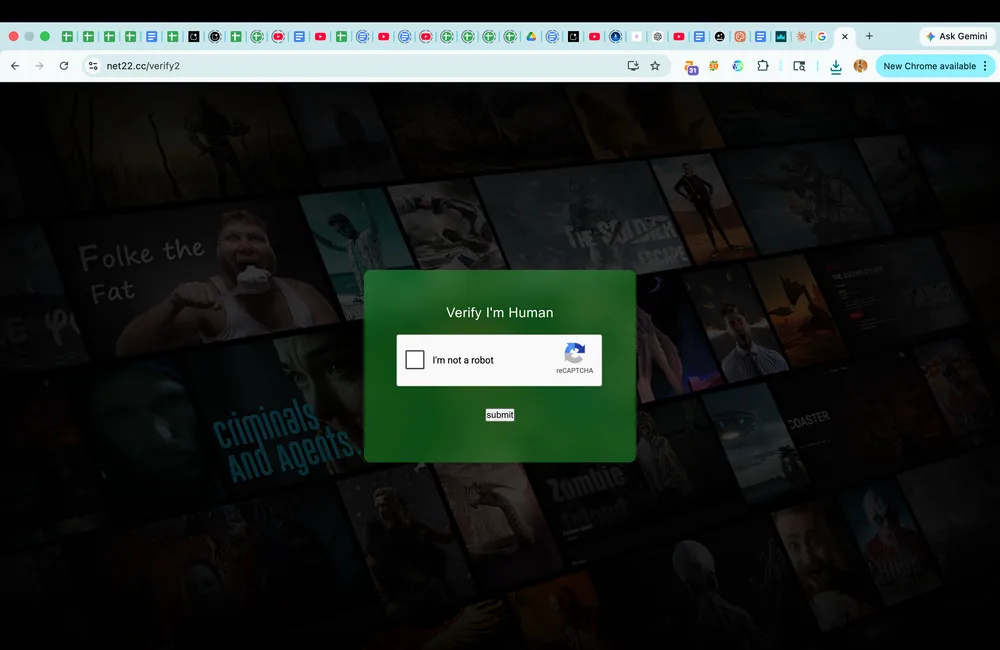
Task: Open the Chrome three-dot menu
Action: (985, 66)
